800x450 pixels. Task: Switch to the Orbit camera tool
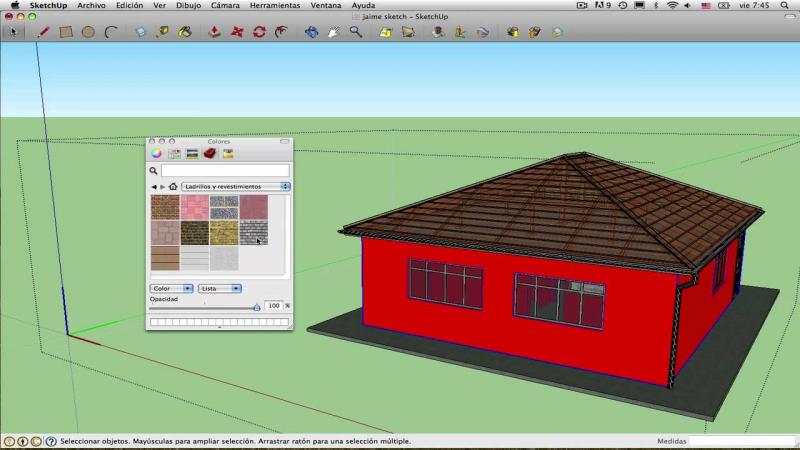tap(311, 32)
